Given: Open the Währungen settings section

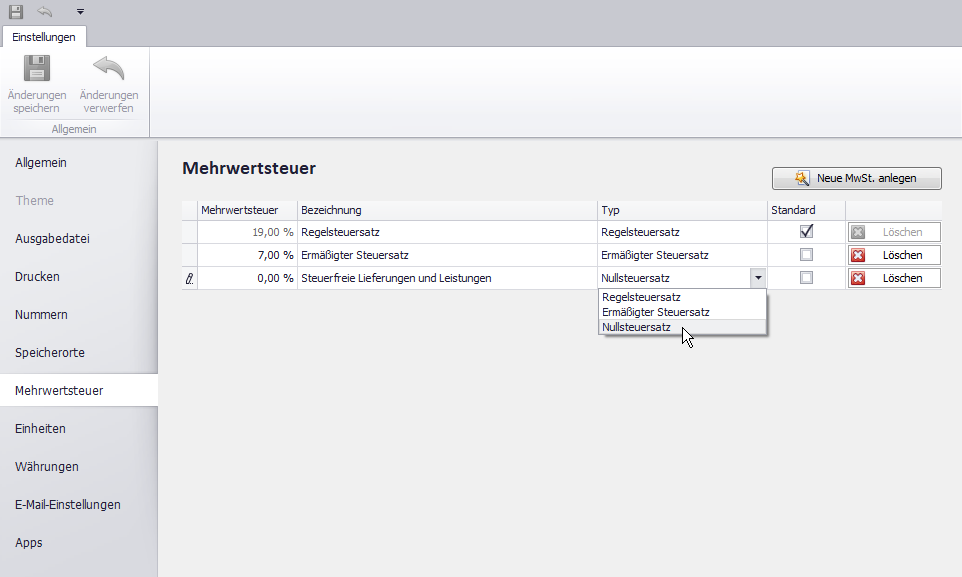Looking at the screenshot, I should click(x=79, y=467).
